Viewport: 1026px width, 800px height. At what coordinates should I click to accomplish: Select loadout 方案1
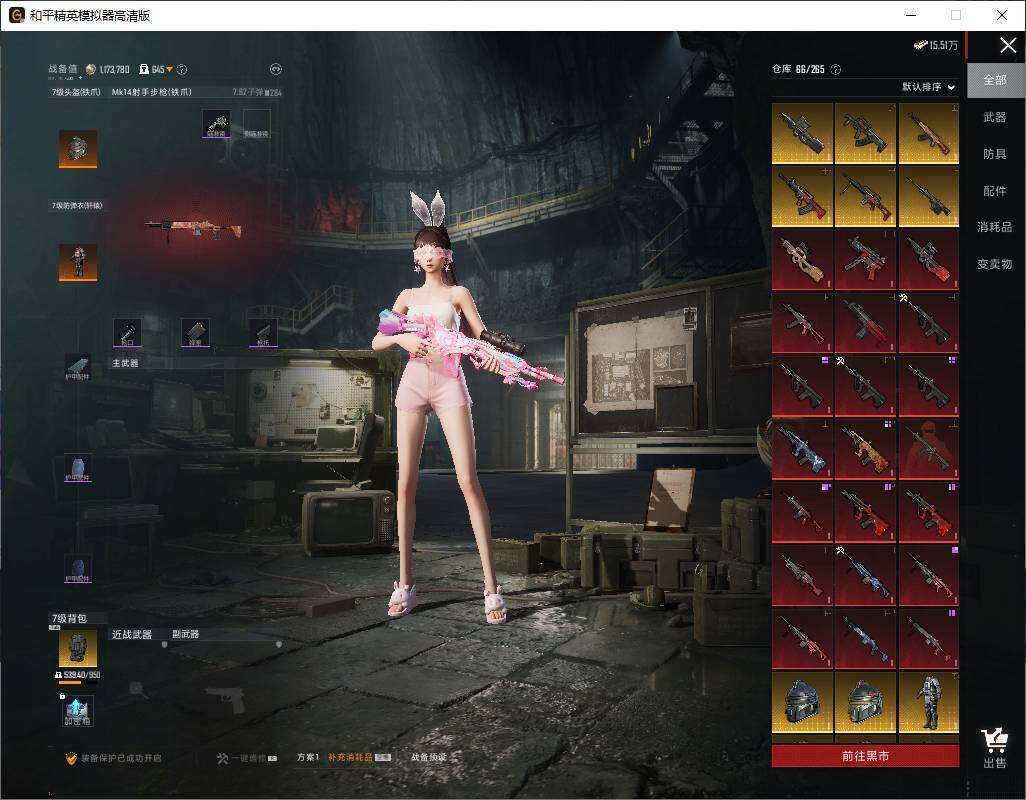coord(308,757)
